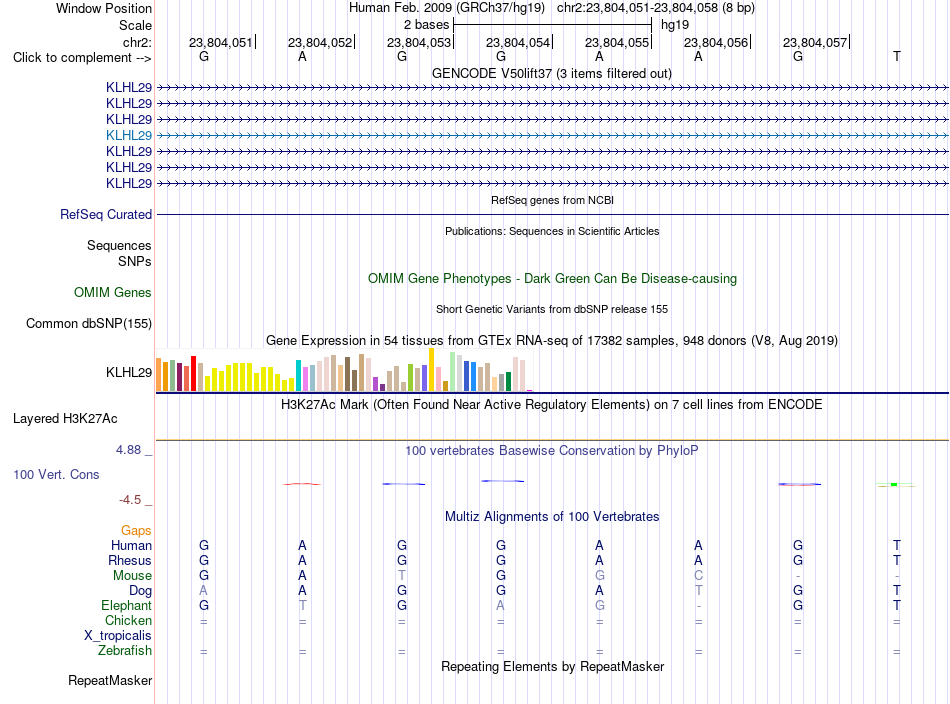950x704 pixels.
Task: Click the green PhyloP mark at rightmost base
Action: point(895,485)
